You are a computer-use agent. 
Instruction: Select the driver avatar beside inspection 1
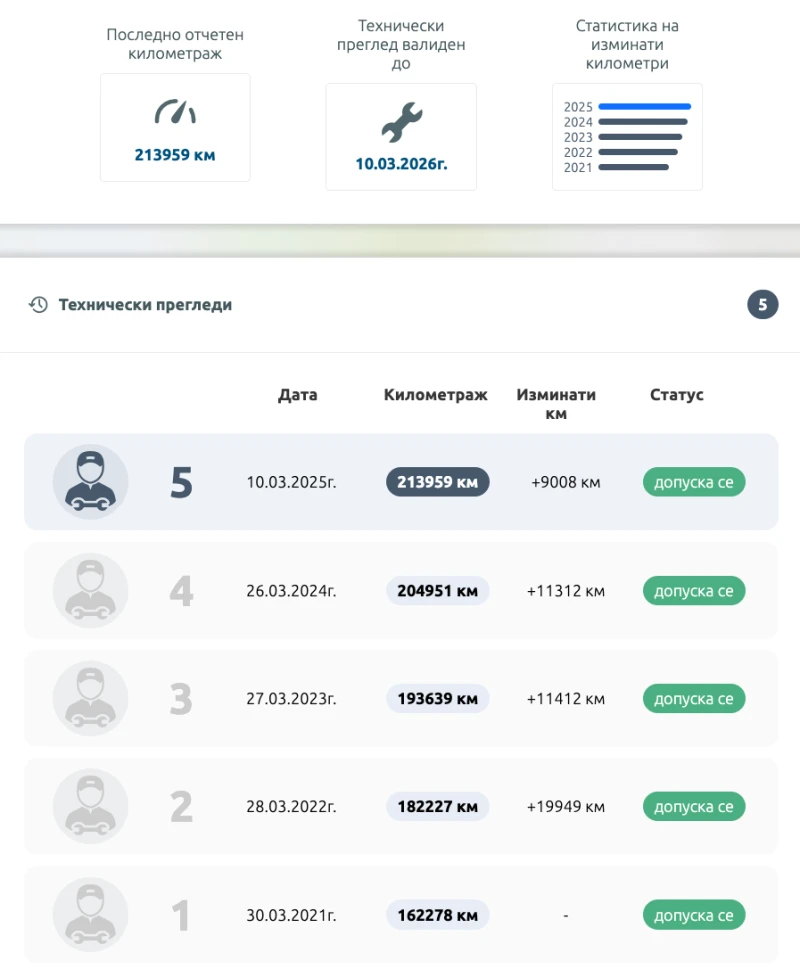(x=90, y=914)
